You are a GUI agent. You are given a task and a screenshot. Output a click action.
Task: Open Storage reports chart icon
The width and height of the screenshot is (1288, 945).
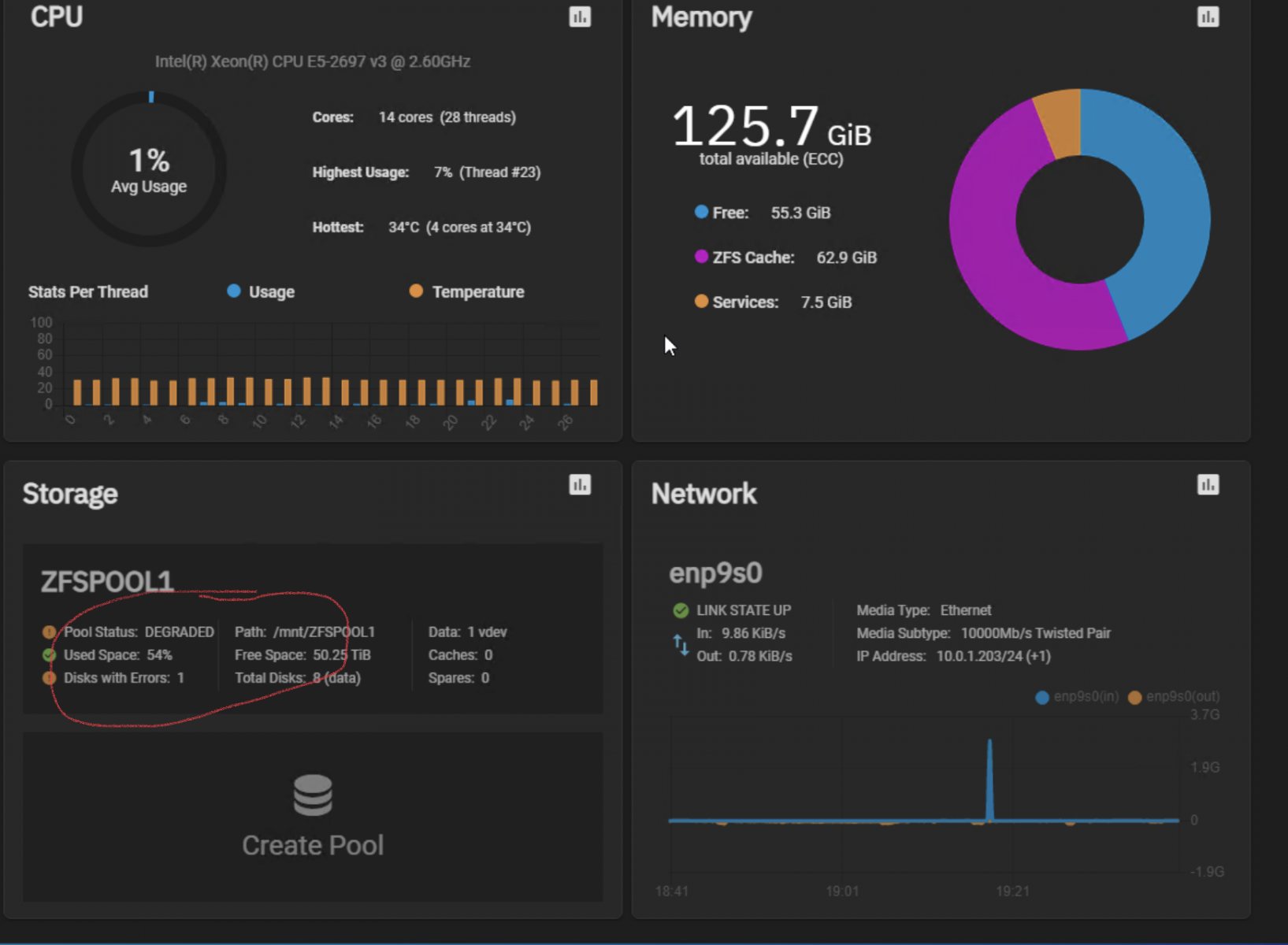tap(580, 484)
